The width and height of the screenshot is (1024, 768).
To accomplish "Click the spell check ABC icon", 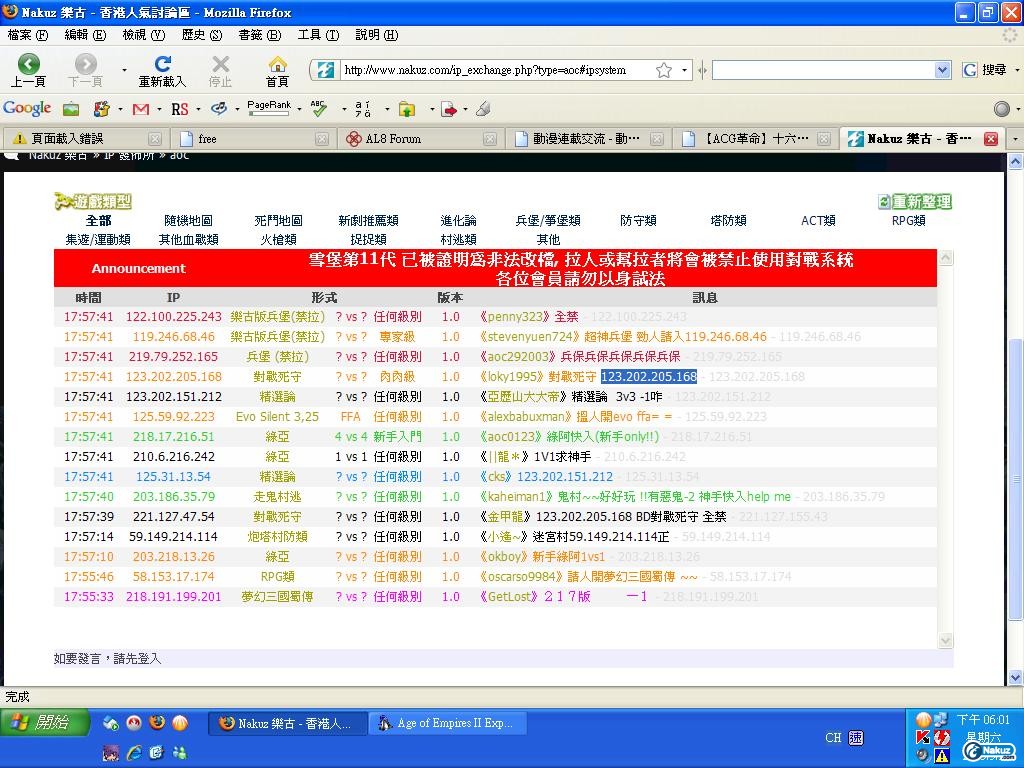I will pos(319,109).
